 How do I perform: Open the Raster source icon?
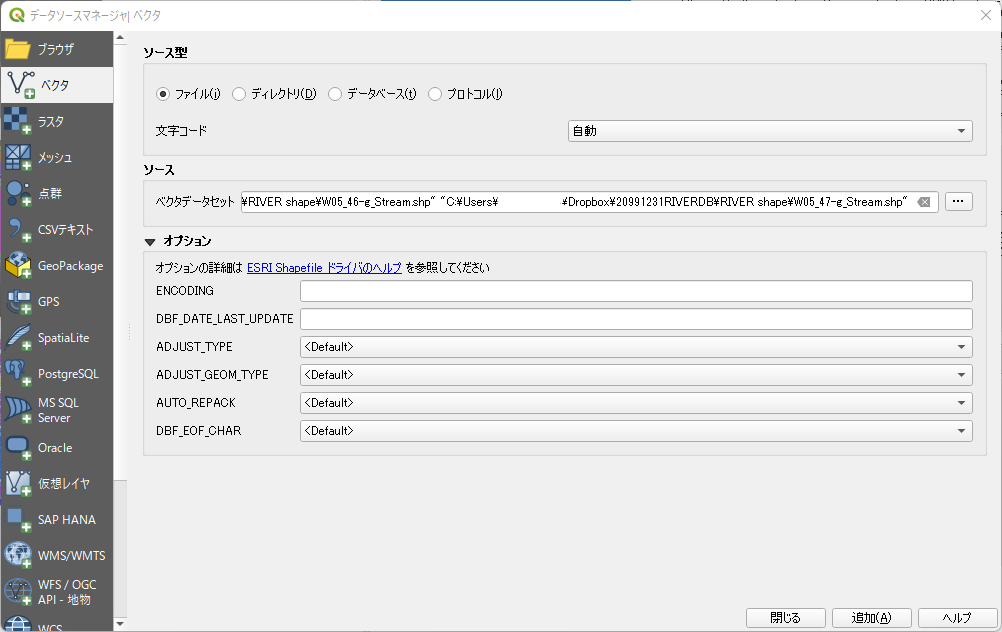tap(18, 121)
